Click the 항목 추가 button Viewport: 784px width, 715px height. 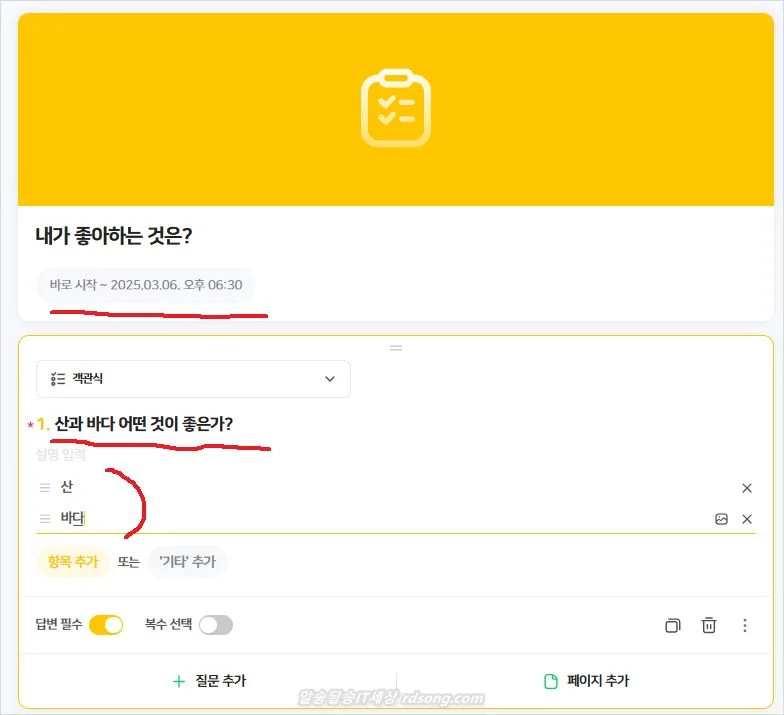(72, 562)
